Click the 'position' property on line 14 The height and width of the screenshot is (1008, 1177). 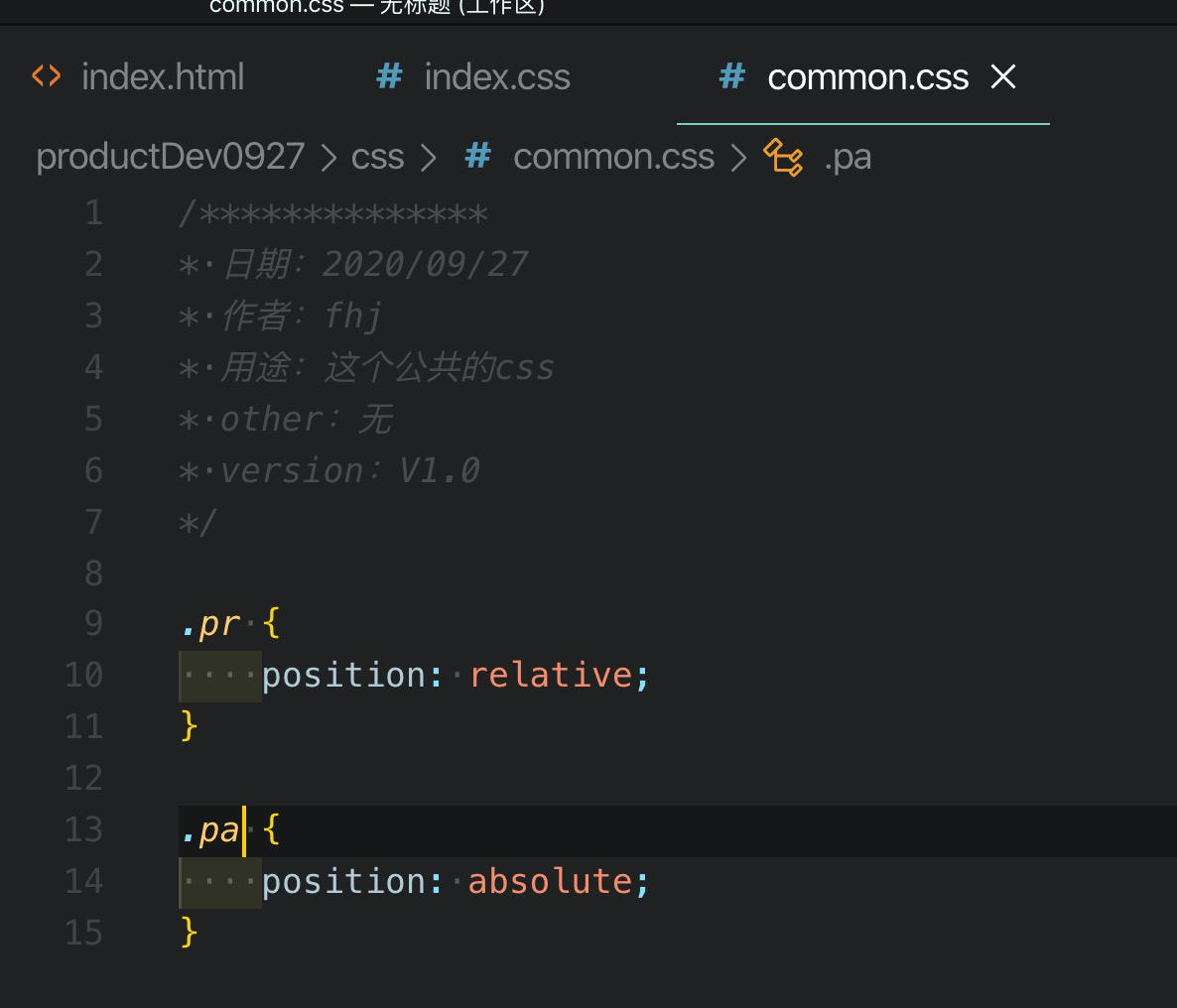click(343, 882)
